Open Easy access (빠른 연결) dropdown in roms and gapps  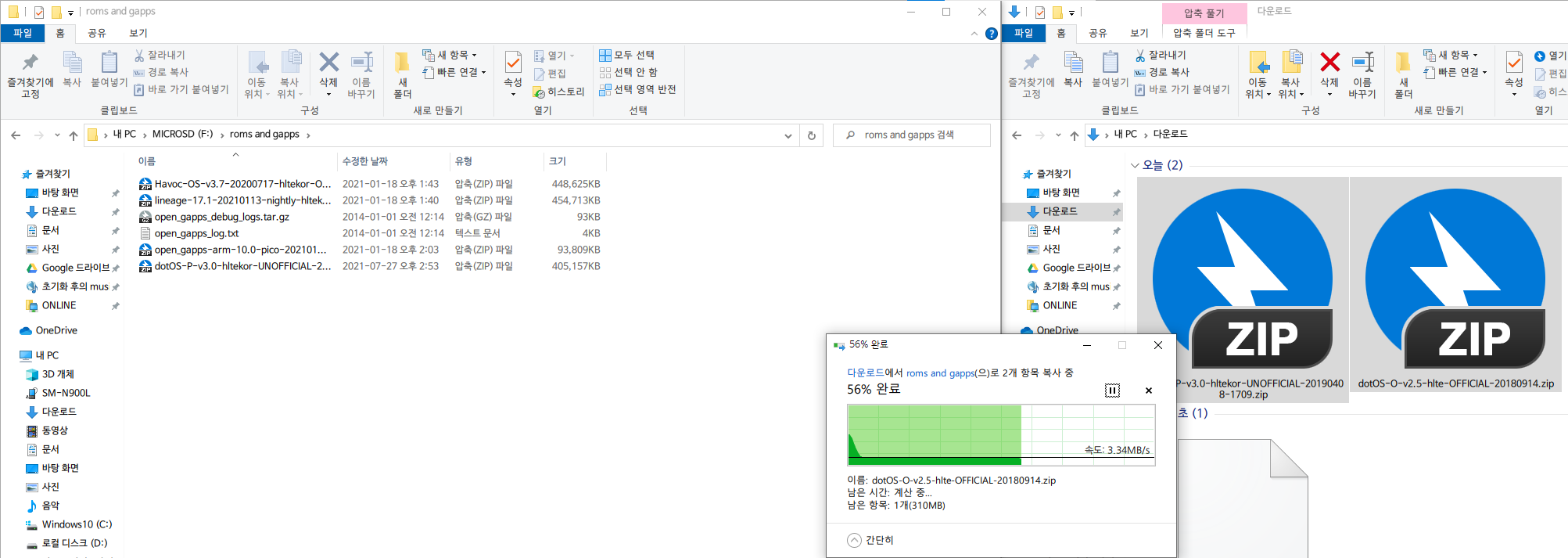454,72
